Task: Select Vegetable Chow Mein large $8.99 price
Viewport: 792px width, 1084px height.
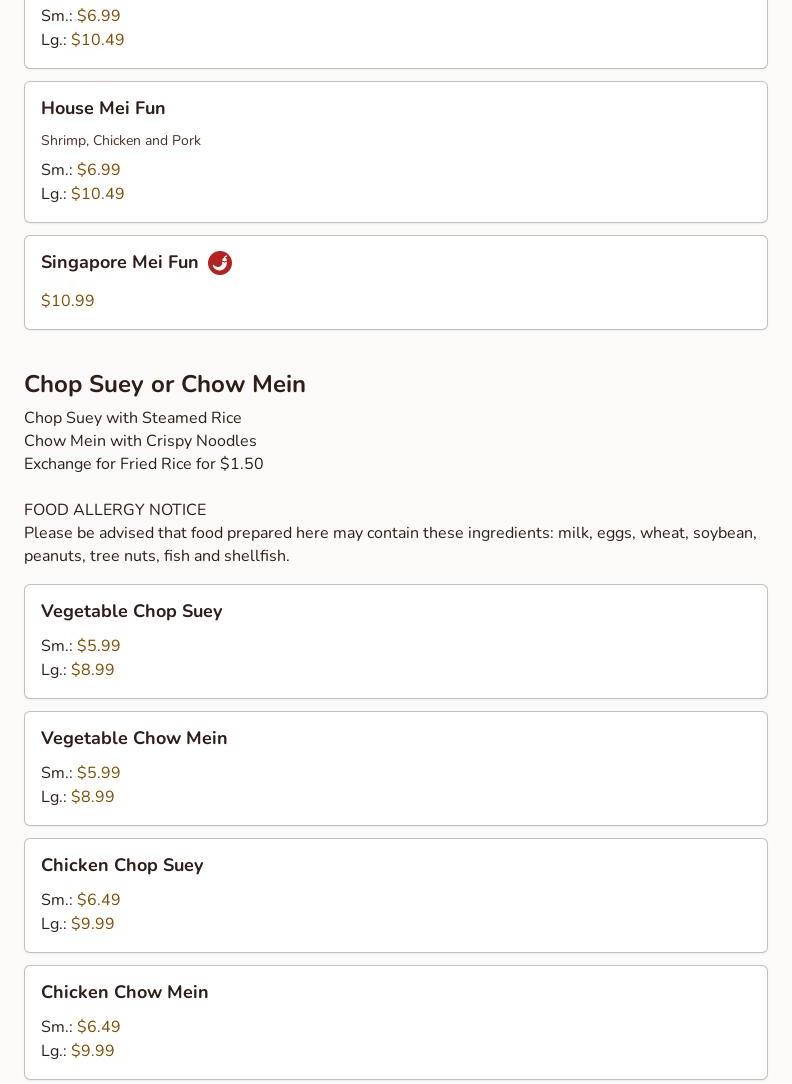Action: tap(92, 797)
